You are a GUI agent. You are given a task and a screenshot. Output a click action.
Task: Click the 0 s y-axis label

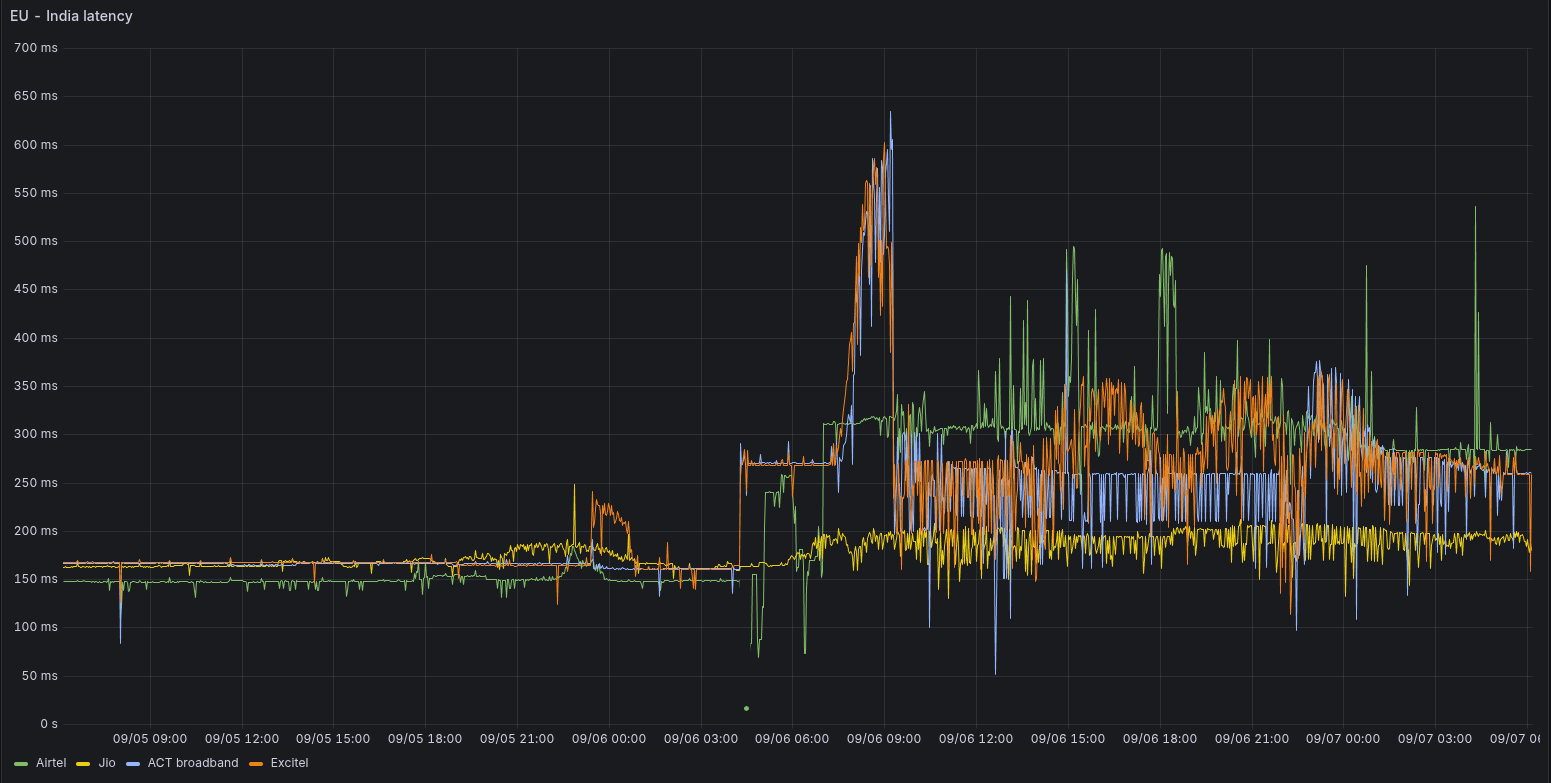48,723
